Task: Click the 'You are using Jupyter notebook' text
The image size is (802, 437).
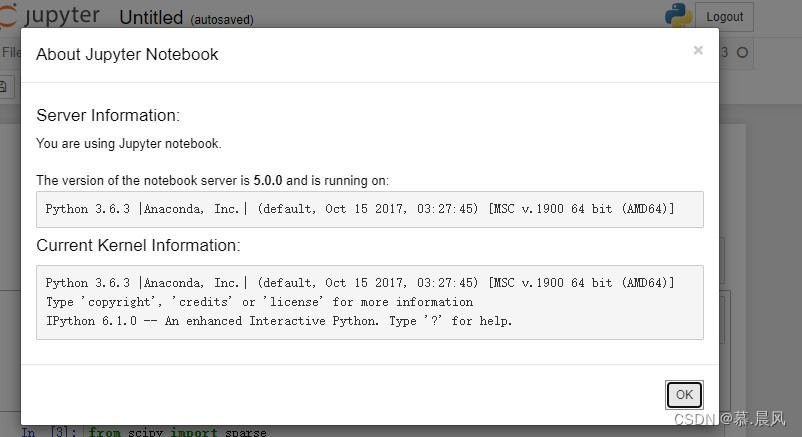Action: pos(129,144)
